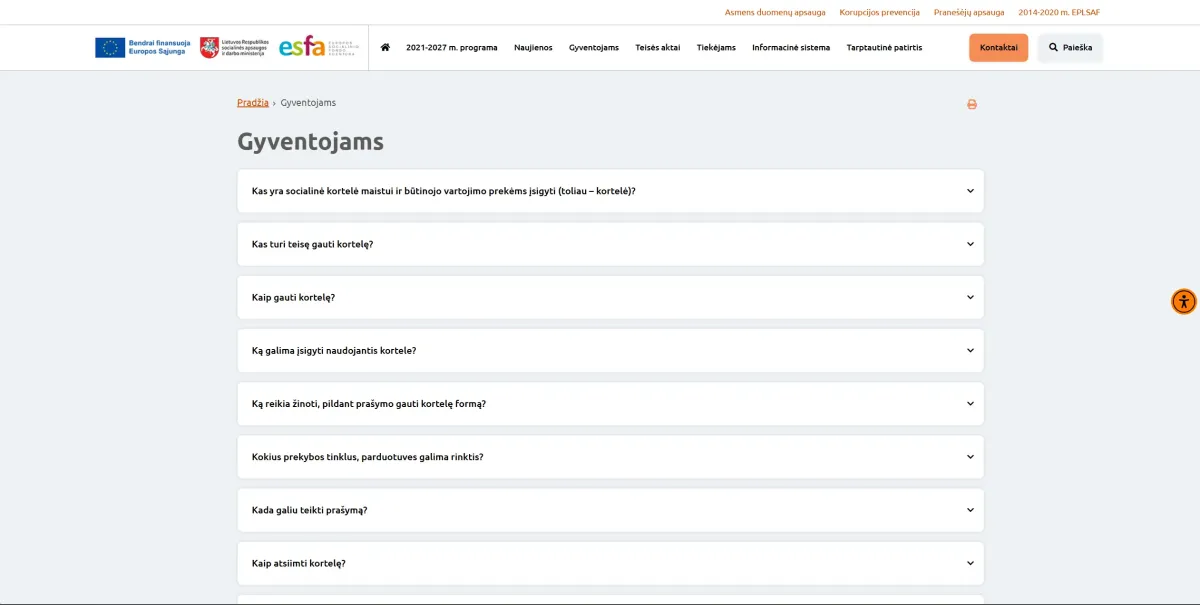The height and width of the screenshot is (605, 1200).
Task: Toggle 'Kada galiu teikti prašymą?' chevron
Action: click(x=970, y=510)
